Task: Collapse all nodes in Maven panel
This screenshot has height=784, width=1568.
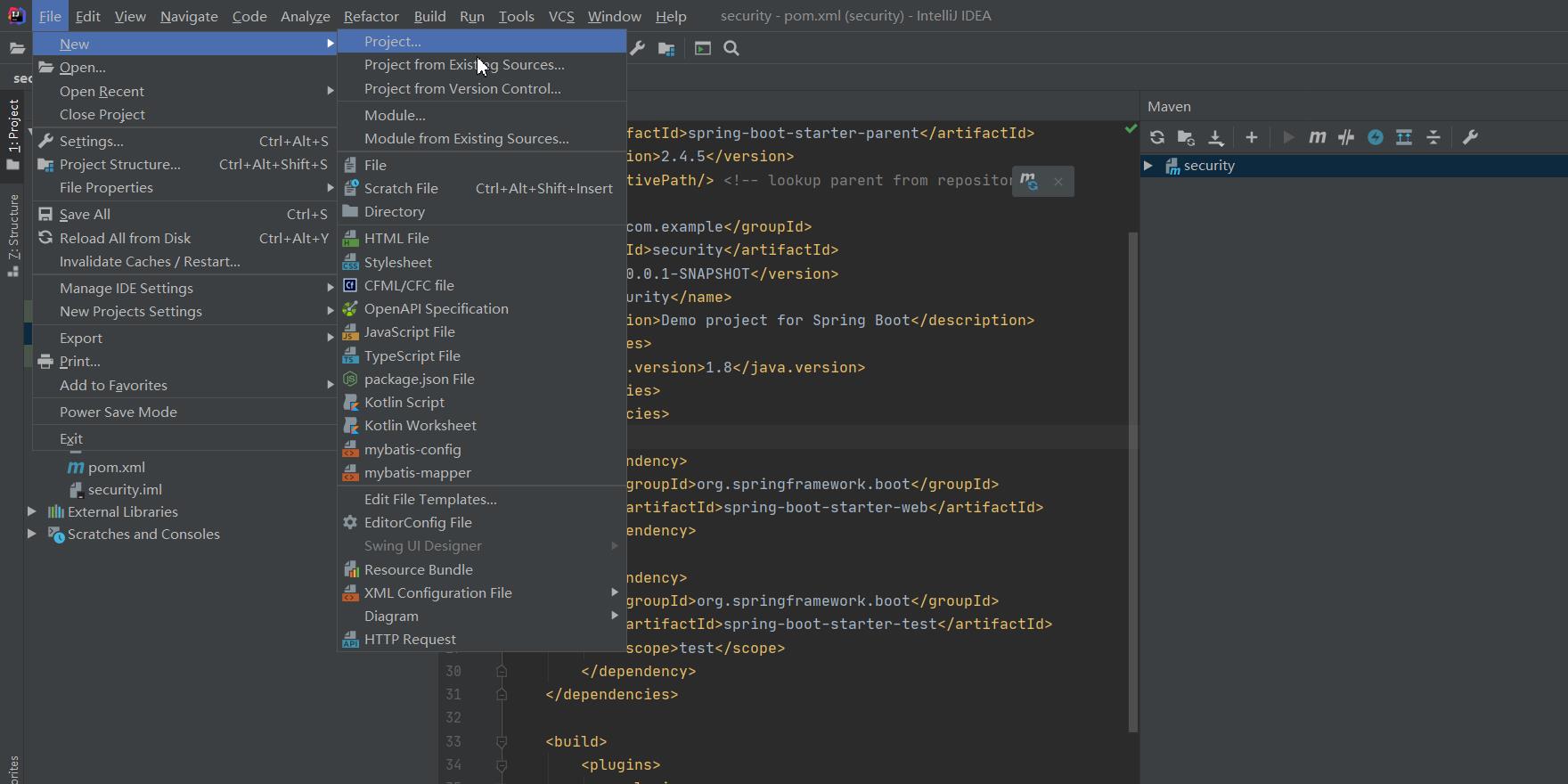Action: 1433,137
